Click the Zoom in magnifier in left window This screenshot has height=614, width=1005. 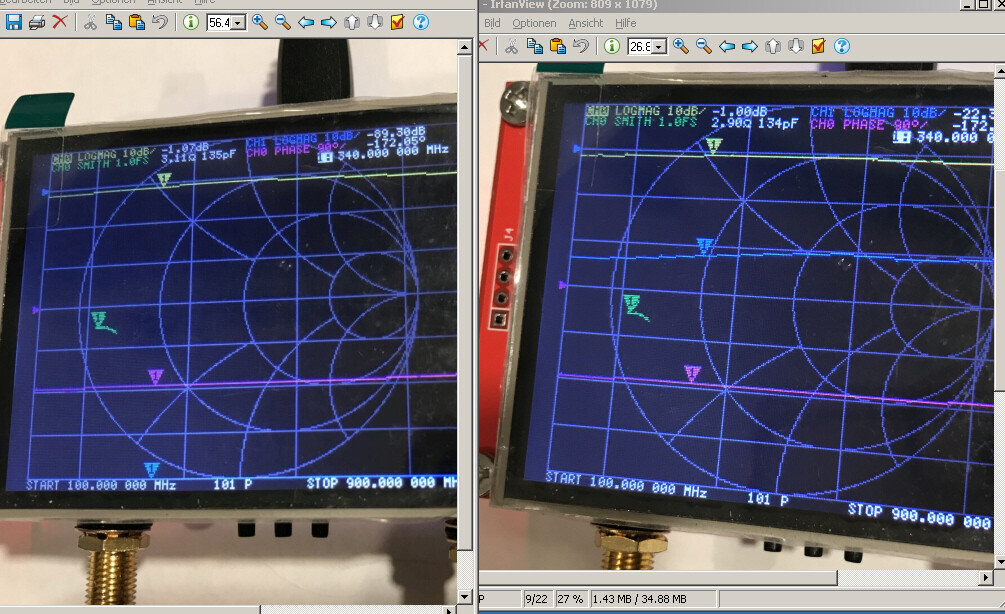click(x=260, y=22)
